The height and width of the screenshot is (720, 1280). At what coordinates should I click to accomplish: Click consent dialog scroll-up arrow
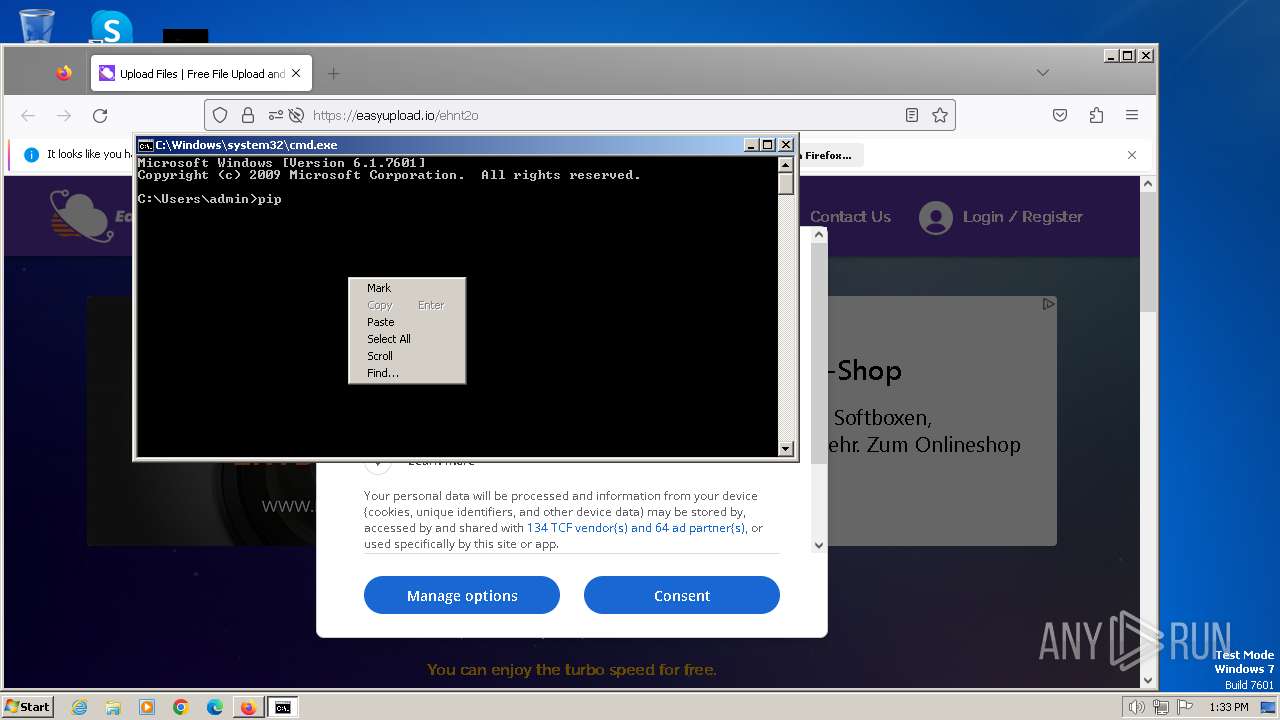[819, 234]
